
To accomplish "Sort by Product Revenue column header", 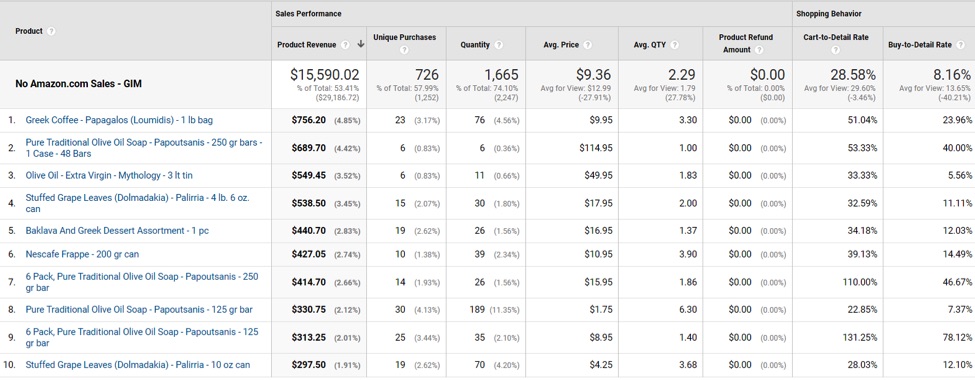I will click(307, 45).
